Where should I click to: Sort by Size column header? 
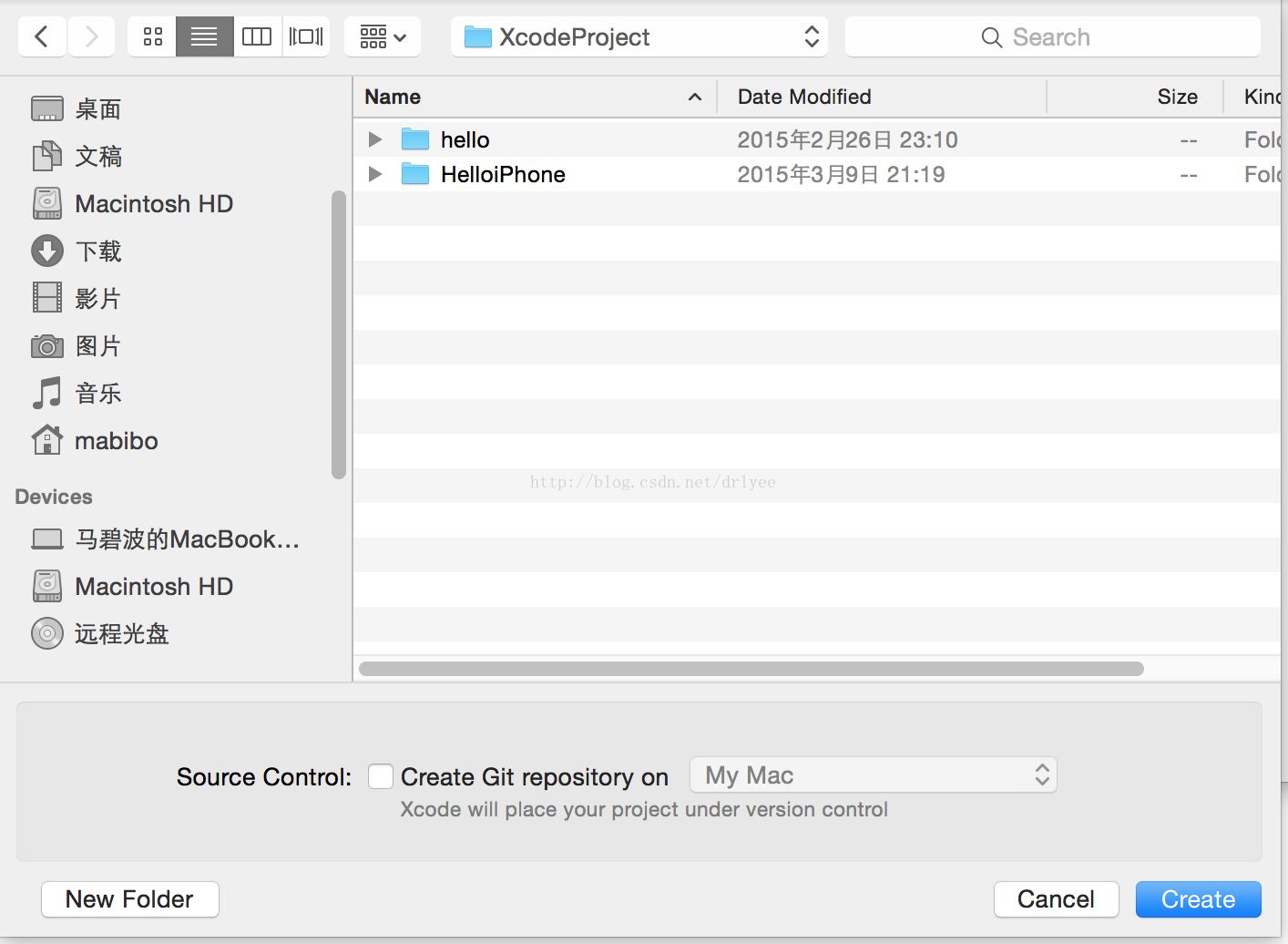pyautogui.click(x=1135, y=97)
